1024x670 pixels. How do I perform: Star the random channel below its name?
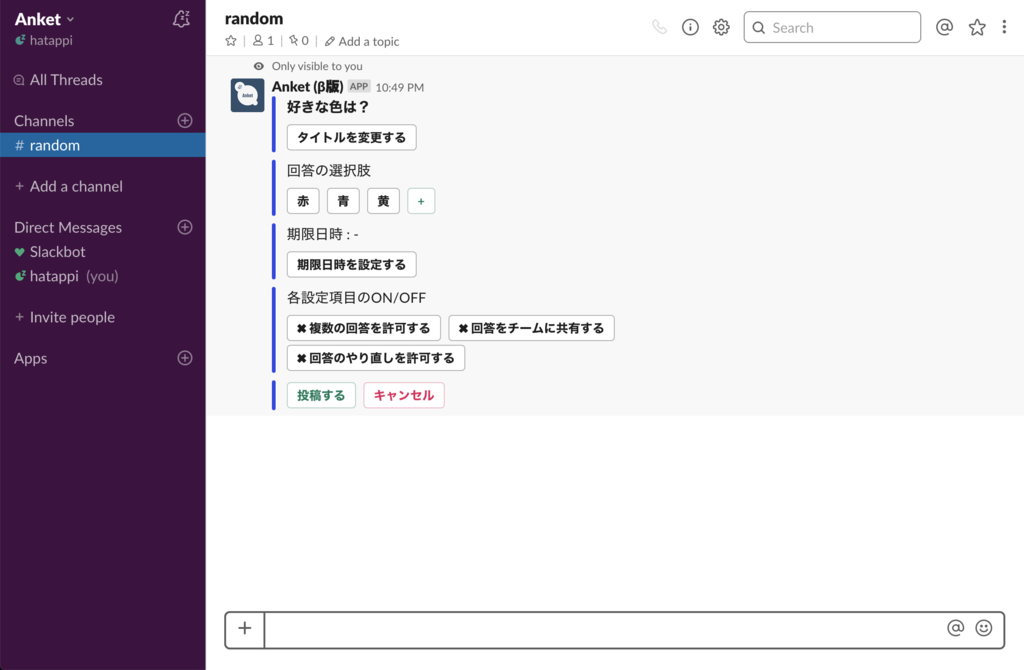tap(231, 41)
